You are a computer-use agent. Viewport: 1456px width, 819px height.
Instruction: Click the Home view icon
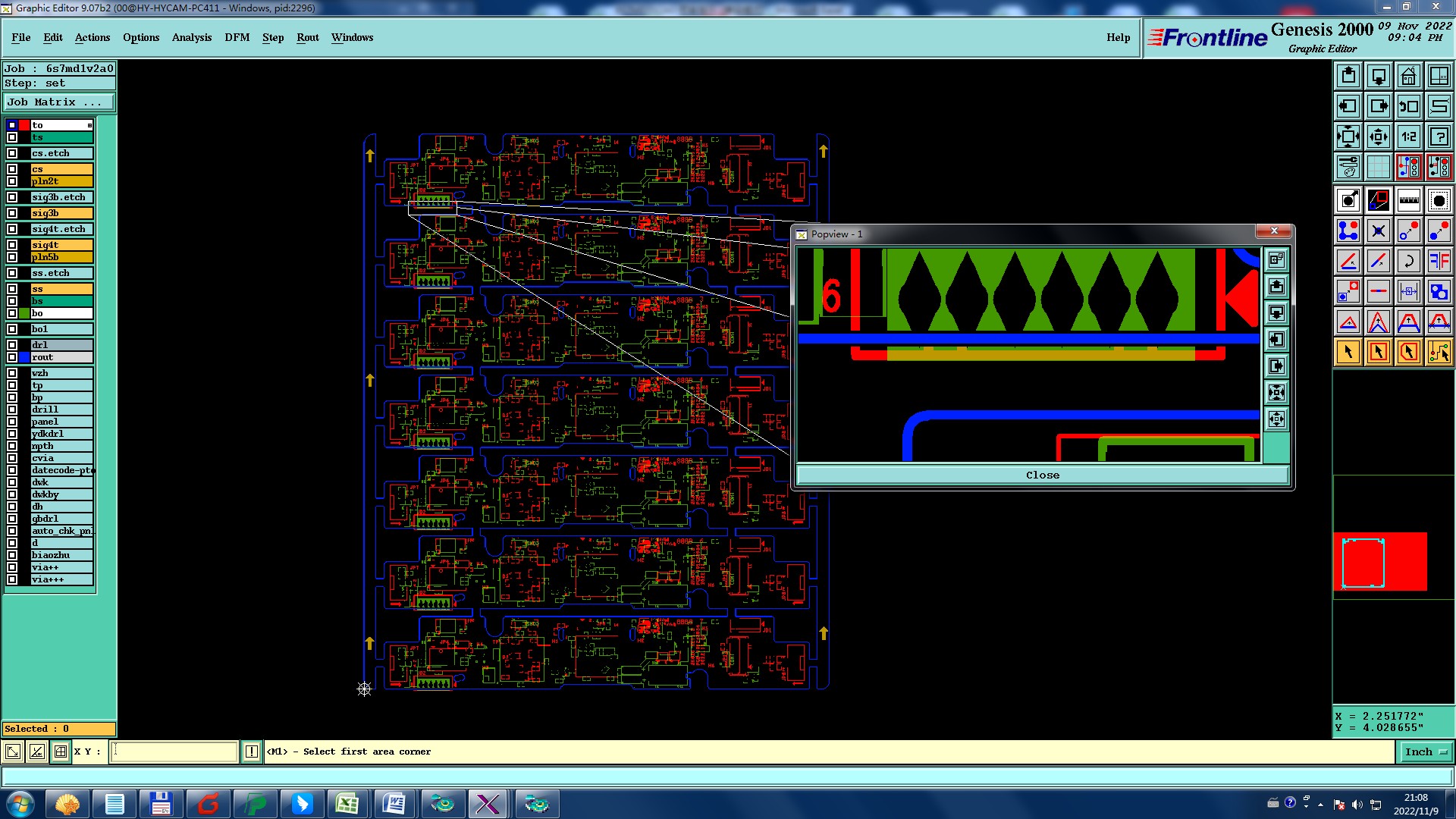1408,76
